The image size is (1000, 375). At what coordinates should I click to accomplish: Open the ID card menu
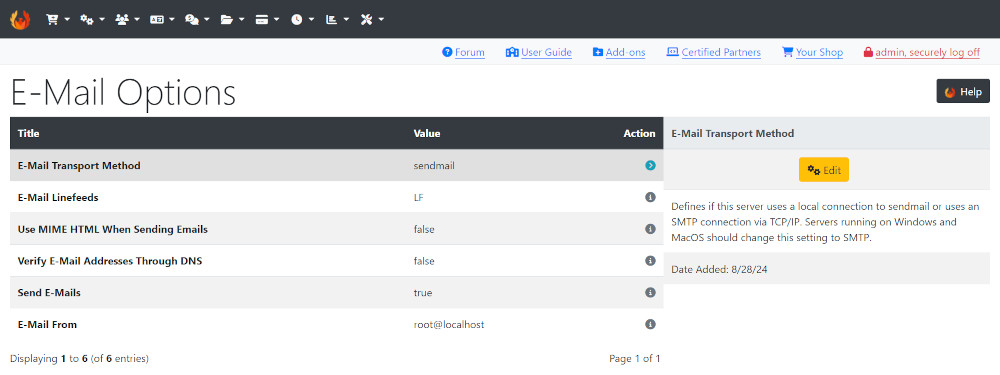tap(162, 19)
